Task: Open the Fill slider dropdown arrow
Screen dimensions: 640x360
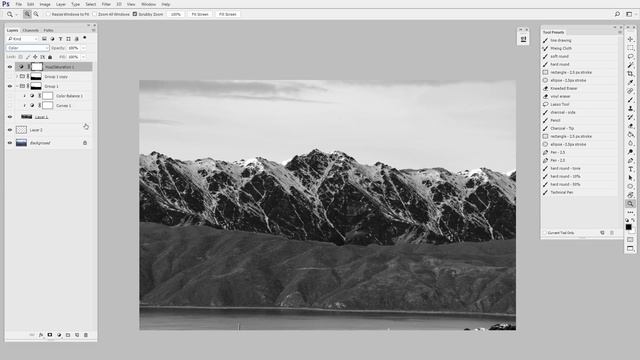Action: 84,57
